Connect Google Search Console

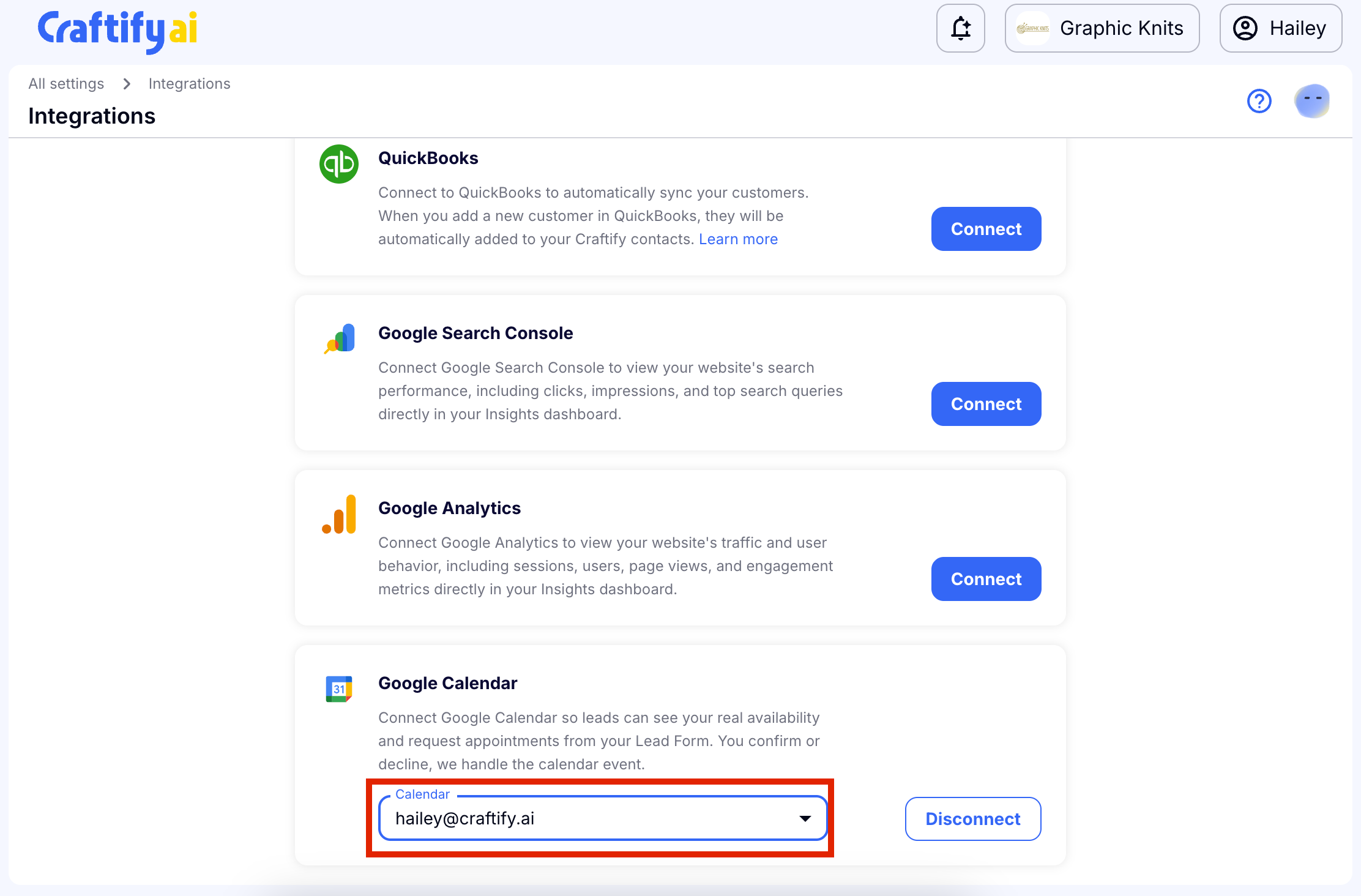tap(986, 404)
